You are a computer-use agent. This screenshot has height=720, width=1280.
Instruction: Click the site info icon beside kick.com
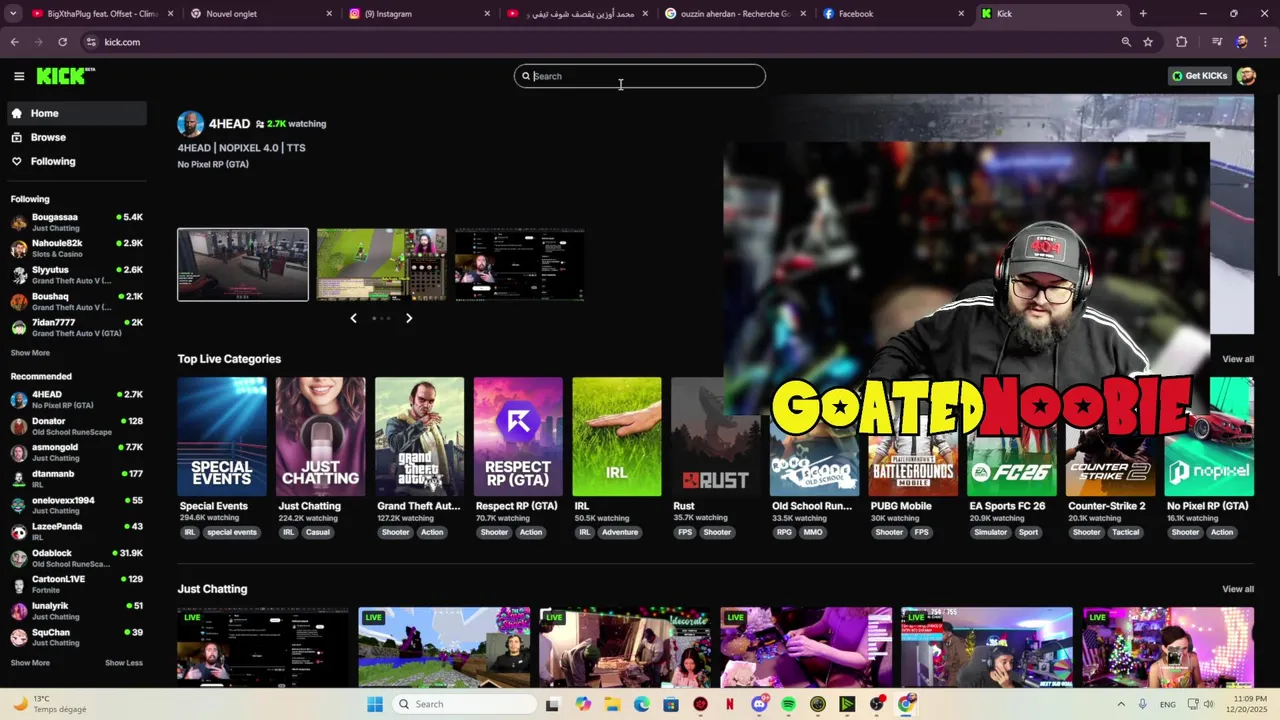point(91,42)
